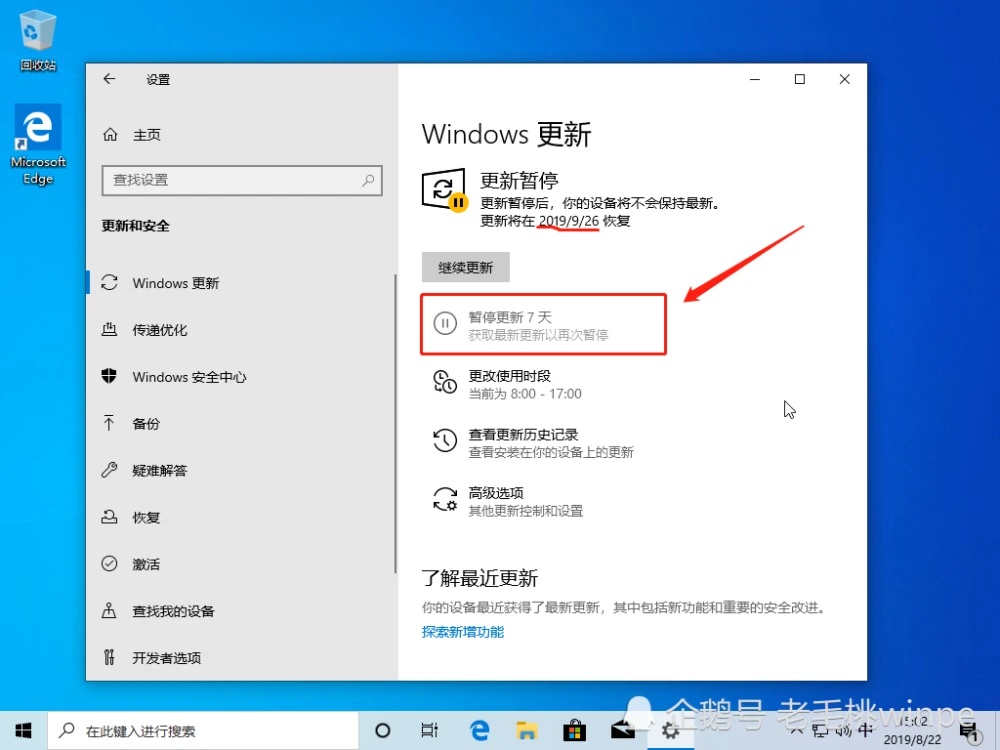This screenshot has height=750, width=1000.
Task: Focus the 查找设置 search box
Action: 242,180
